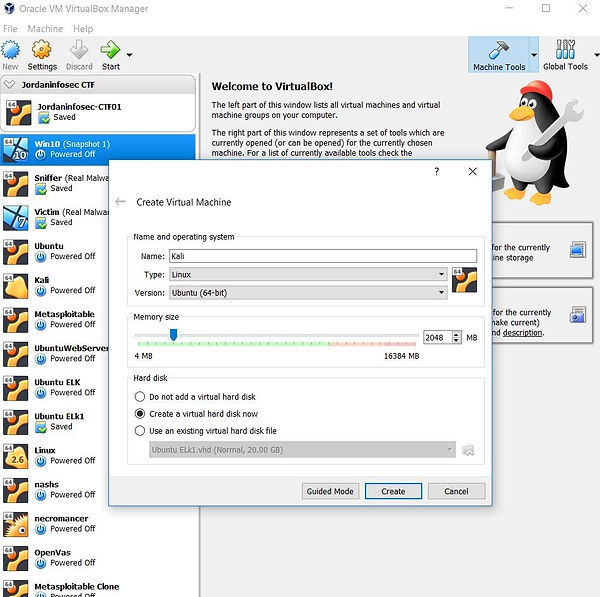Click the dialog help question mark

click(437, 171)
